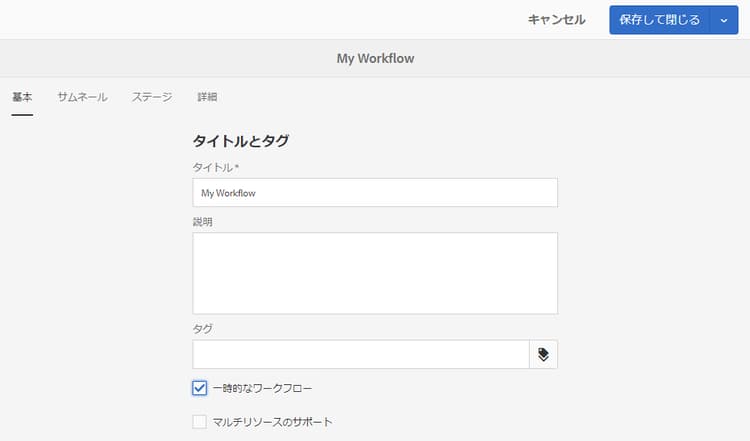Image resolution: width=750 pixels, height=441 pixels.
Task: Click the 説明 field label
Action: (x=202, y=221)
